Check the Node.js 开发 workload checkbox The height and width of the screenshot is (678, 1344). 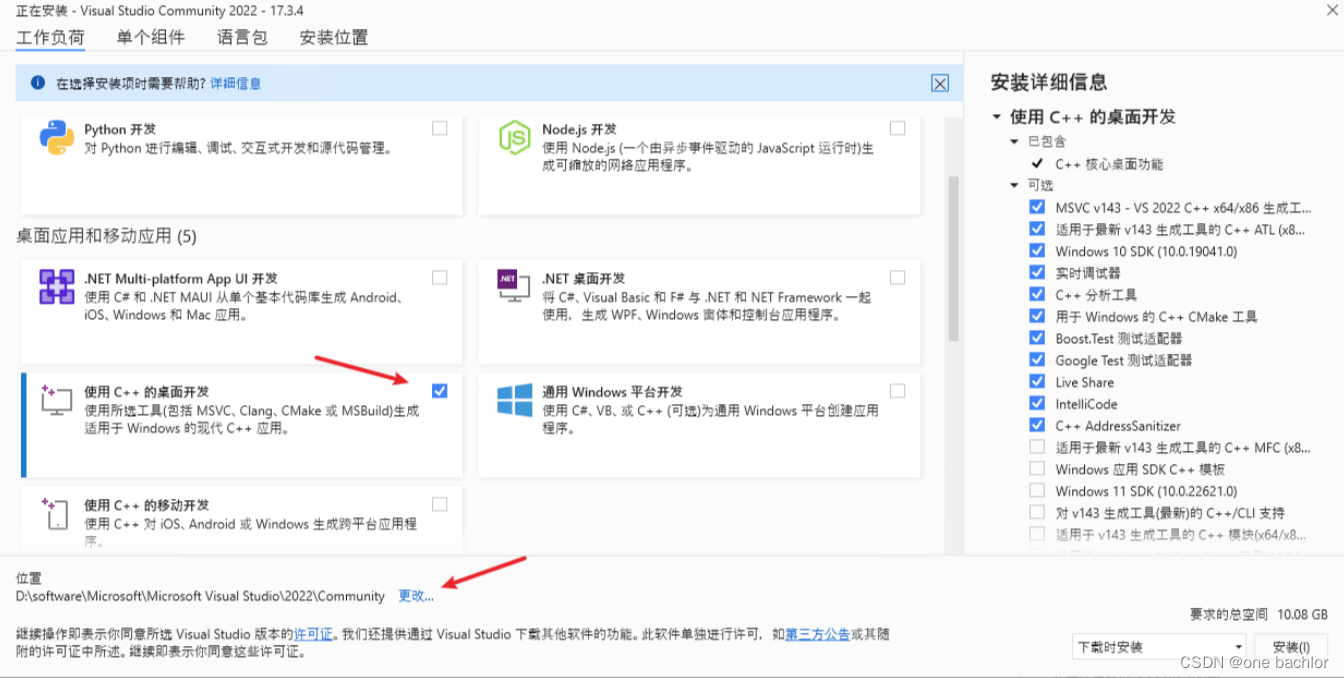pyautogui.click(x=898, y=128)
